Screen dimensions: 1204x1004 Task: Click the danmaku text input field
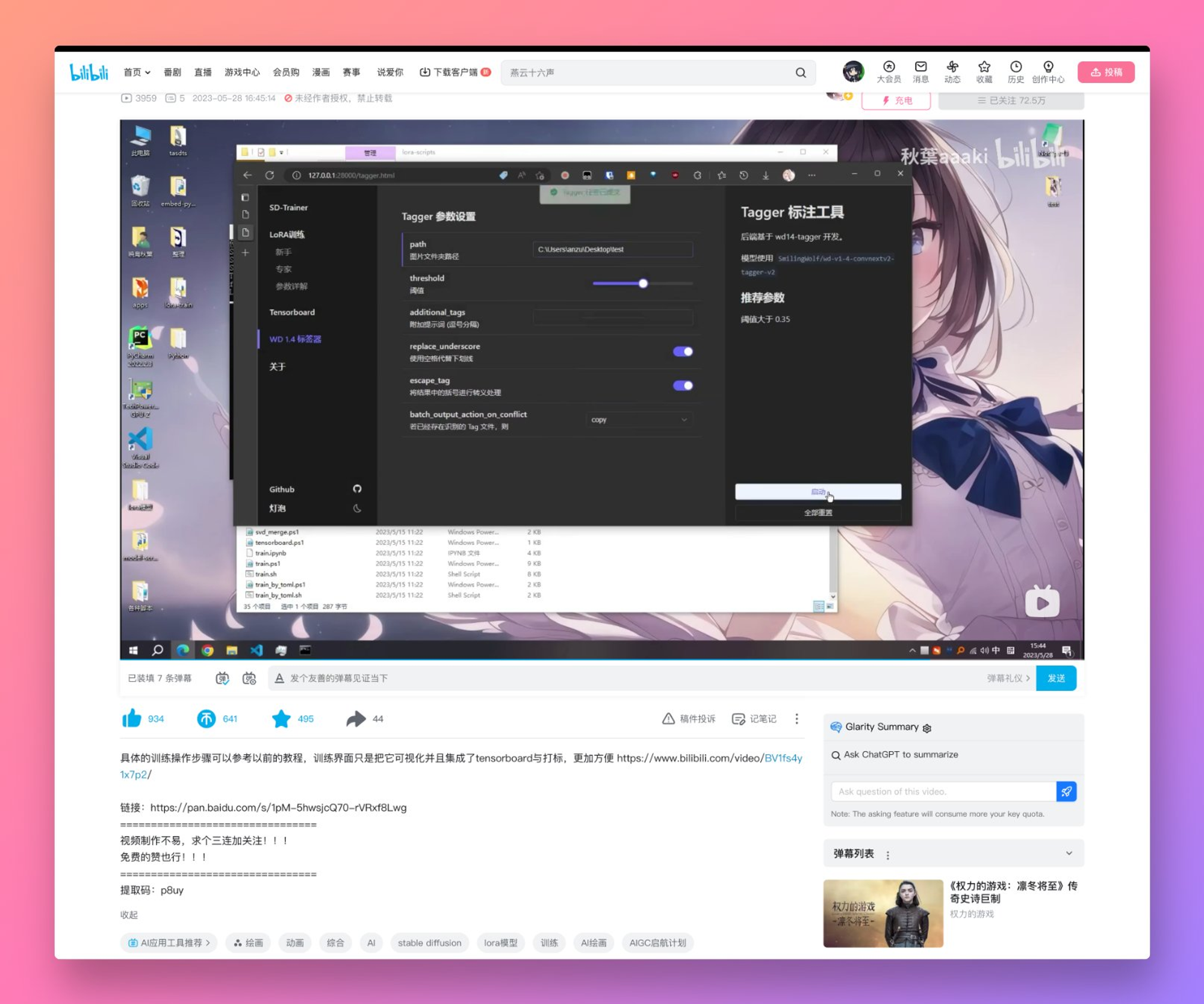tap(626, 678)
